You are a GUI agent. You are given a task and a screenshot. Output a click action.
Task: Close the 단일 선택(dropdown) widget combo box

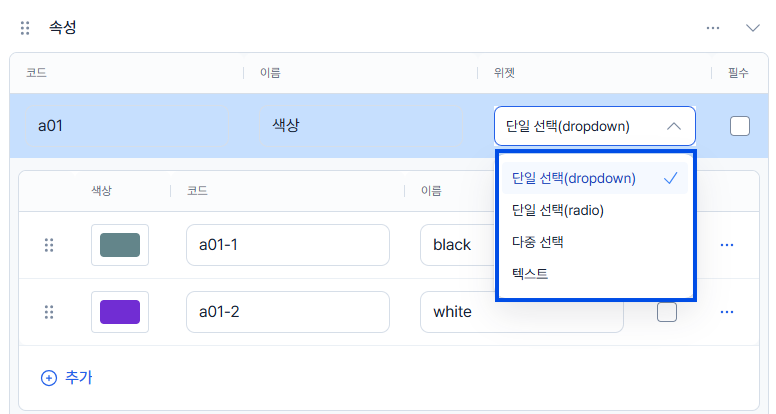pyautogui.click(x=595, y=126)
